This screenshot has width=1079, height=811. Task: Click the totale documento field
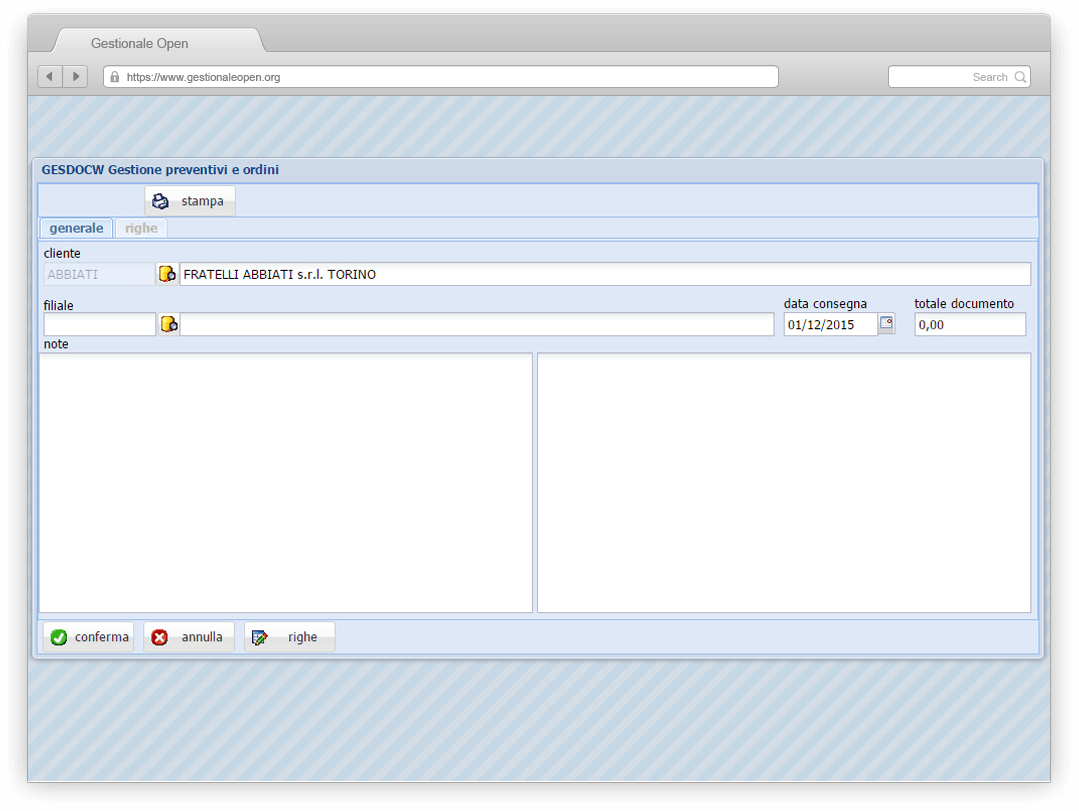(970, 324)
